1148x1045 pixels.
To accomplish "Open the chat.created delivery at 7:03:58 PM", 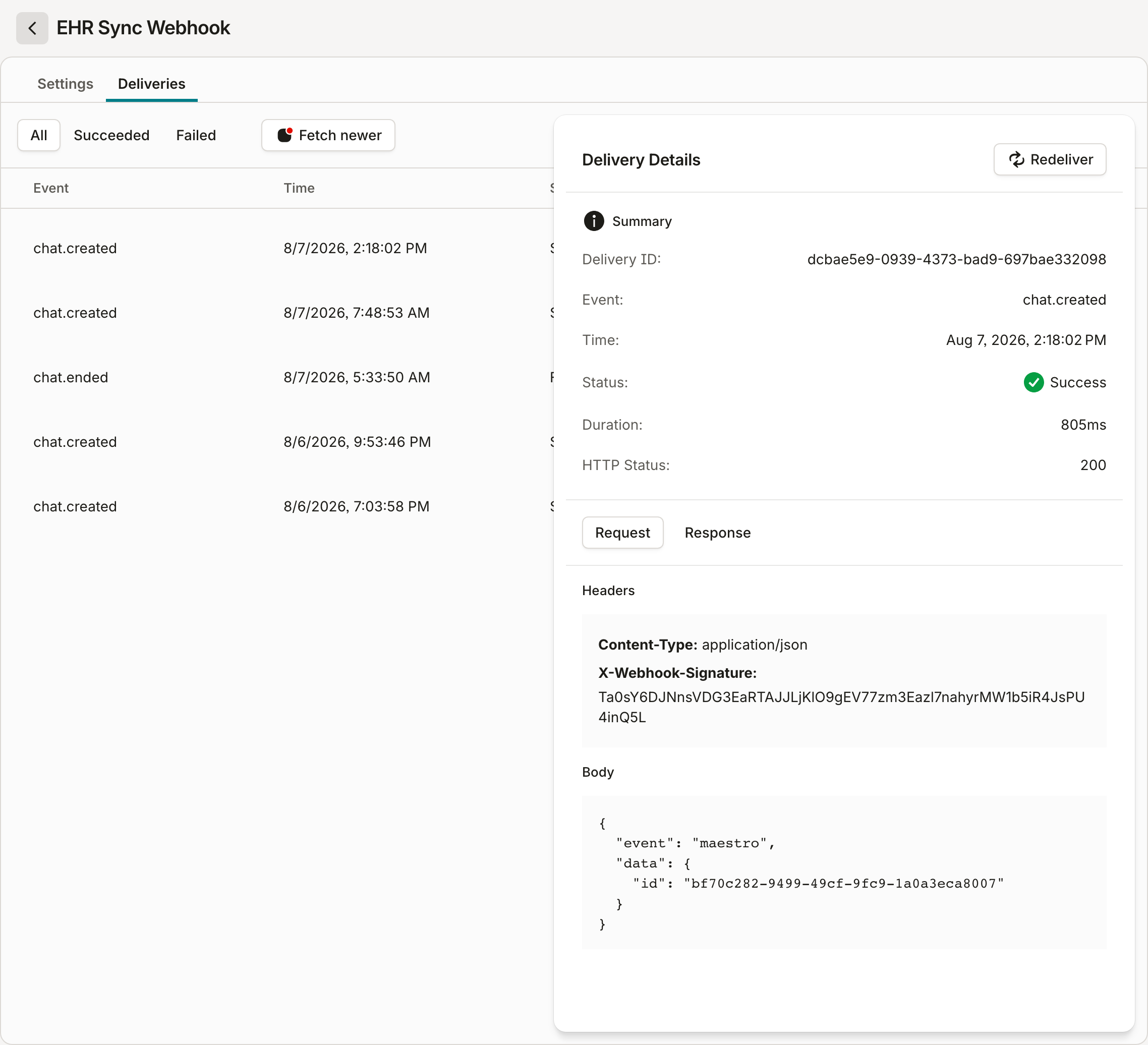I will point(277,506).
